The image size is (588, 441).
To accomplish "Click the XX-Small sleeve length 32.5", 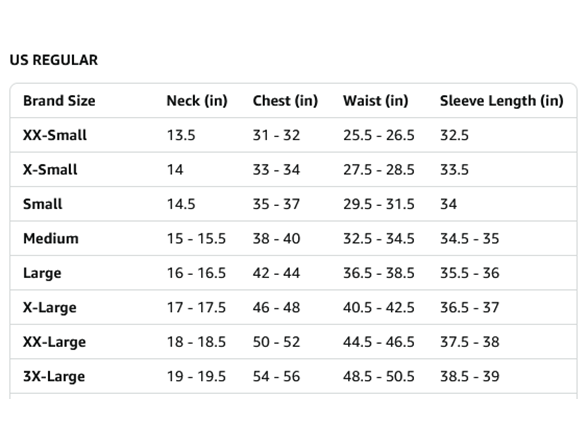I will click(x=454, y=135).
